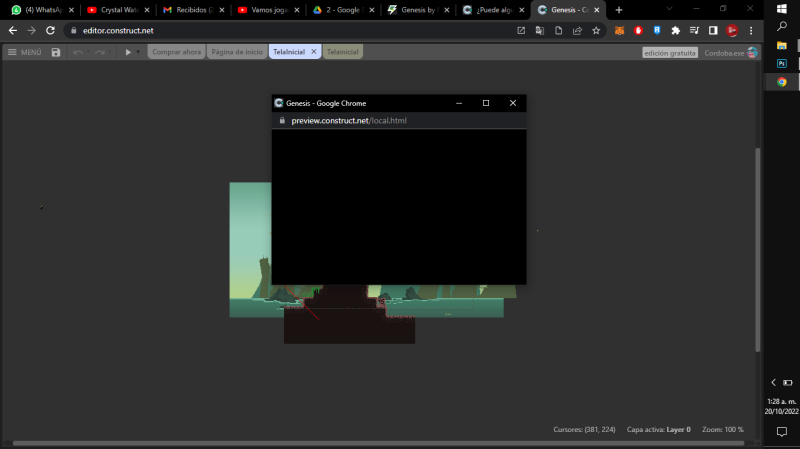800x449 pixels.
Task: Switch to the Crystal Waters YouTube tab
Action: 118,10
